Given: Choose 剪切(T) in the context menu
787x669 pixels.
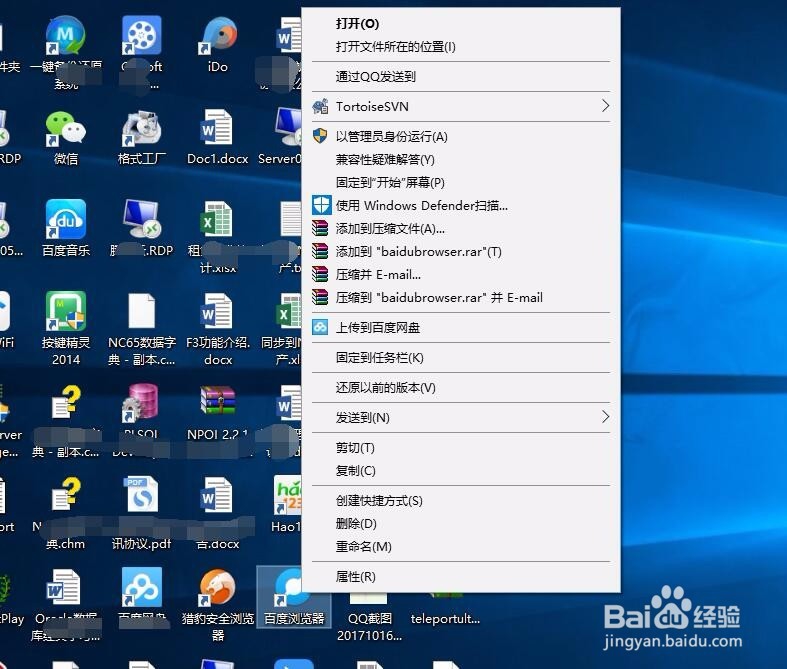Looking at the screenshot, I should tap(461, 448).
